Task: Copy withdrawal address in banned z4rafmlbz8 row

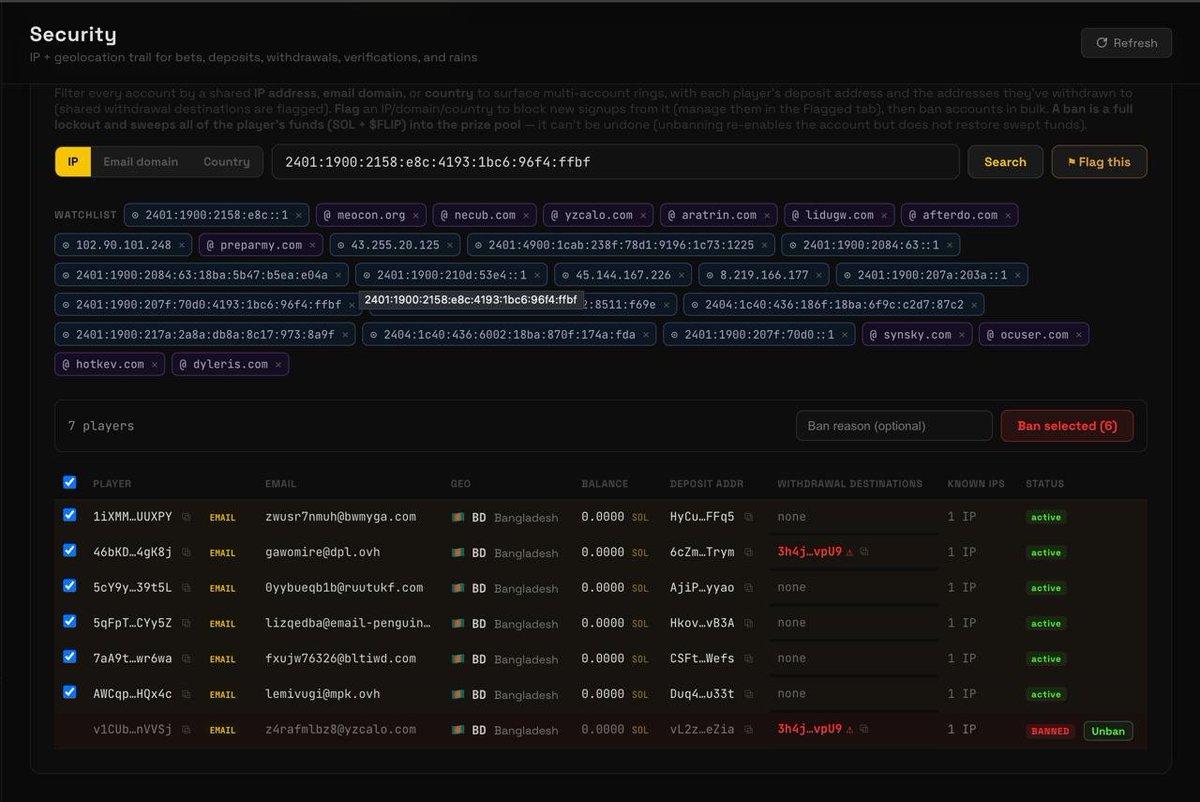Action: pos(865,730)
